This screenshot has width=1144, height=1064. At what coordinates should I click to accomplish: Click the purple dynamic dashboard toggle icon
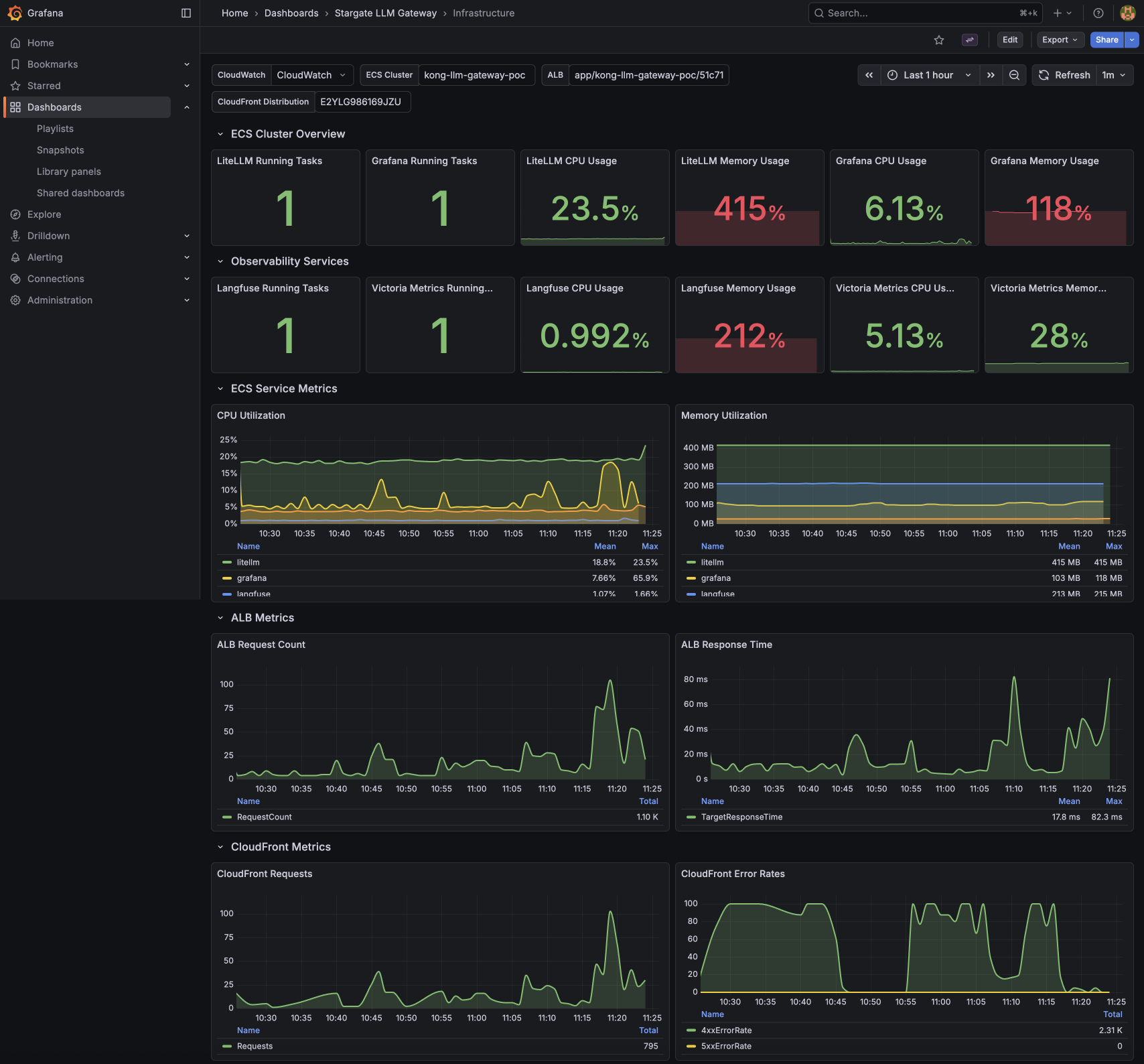(x=969, y=40)
